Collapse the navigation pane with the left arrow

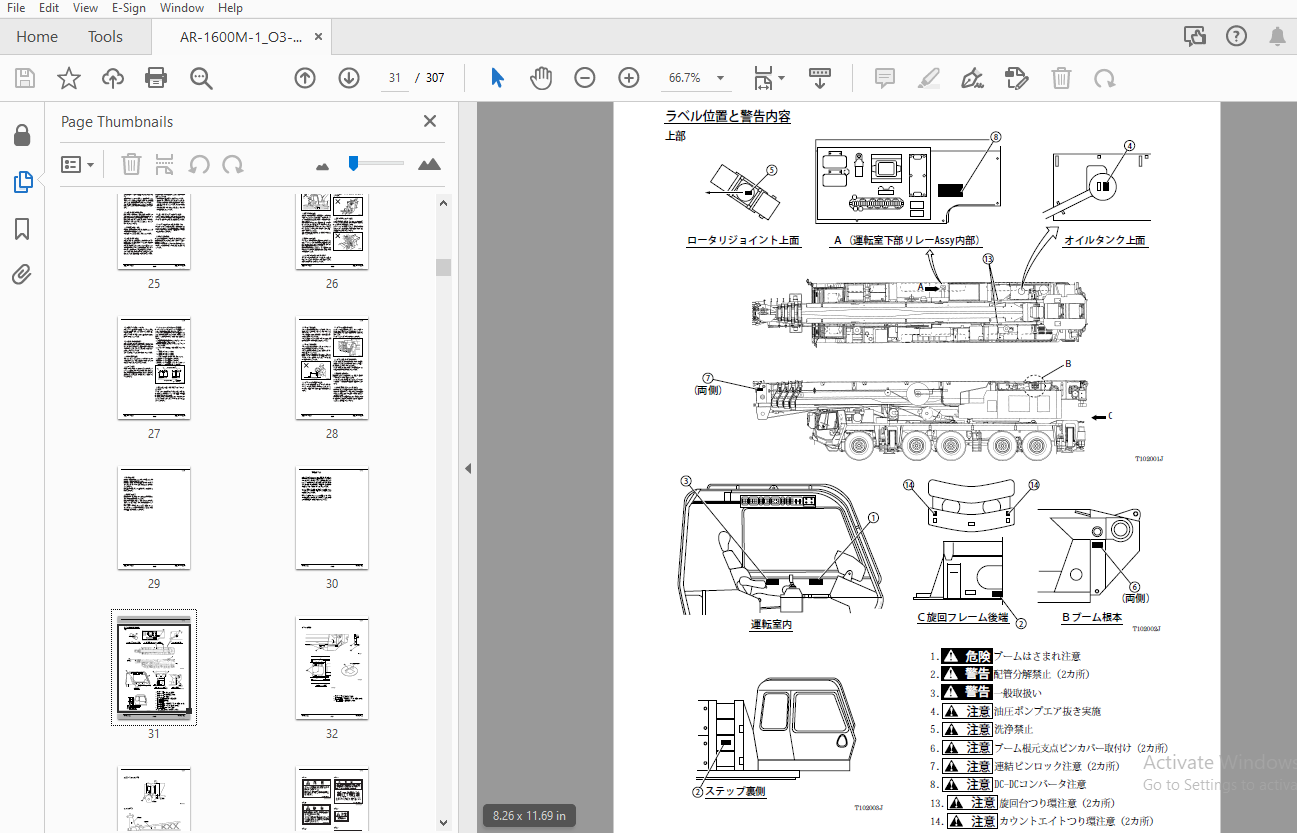[x=467, y=468]
